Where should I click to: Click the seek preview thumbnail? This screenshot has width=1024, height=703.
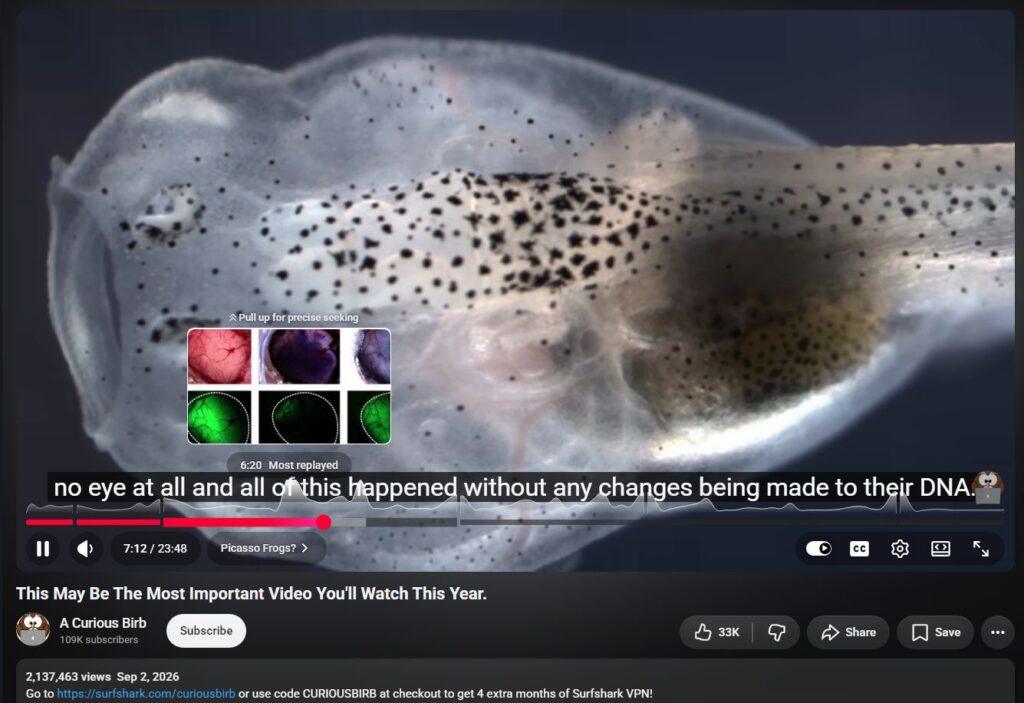tap(289, 386)
